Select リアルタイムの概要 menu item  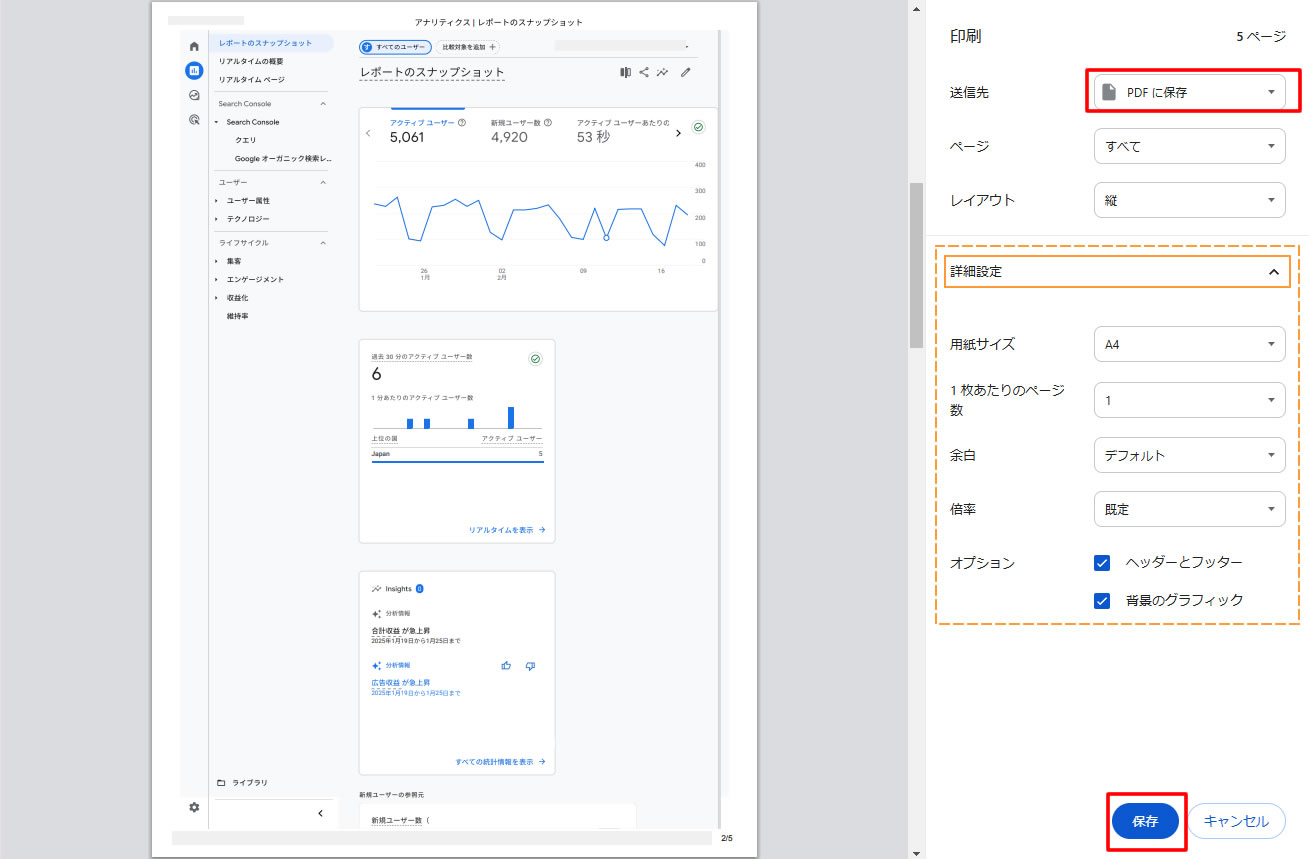point(251,61)
